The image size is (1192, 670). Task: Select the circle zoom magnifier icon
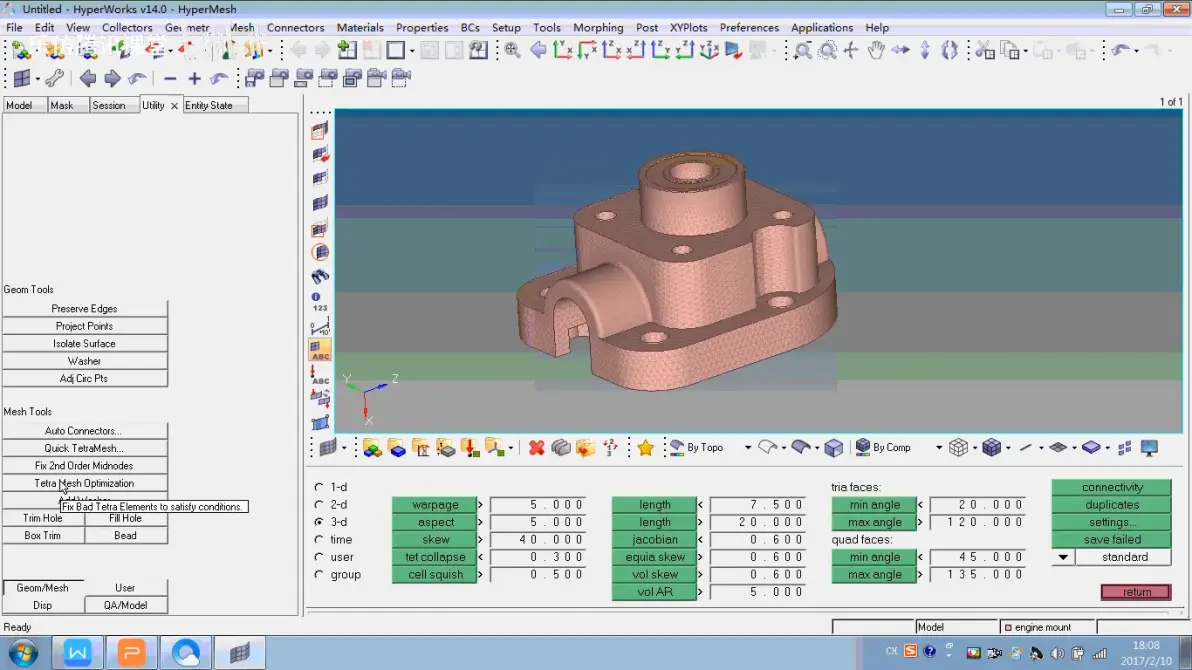(x=827, y=51)
